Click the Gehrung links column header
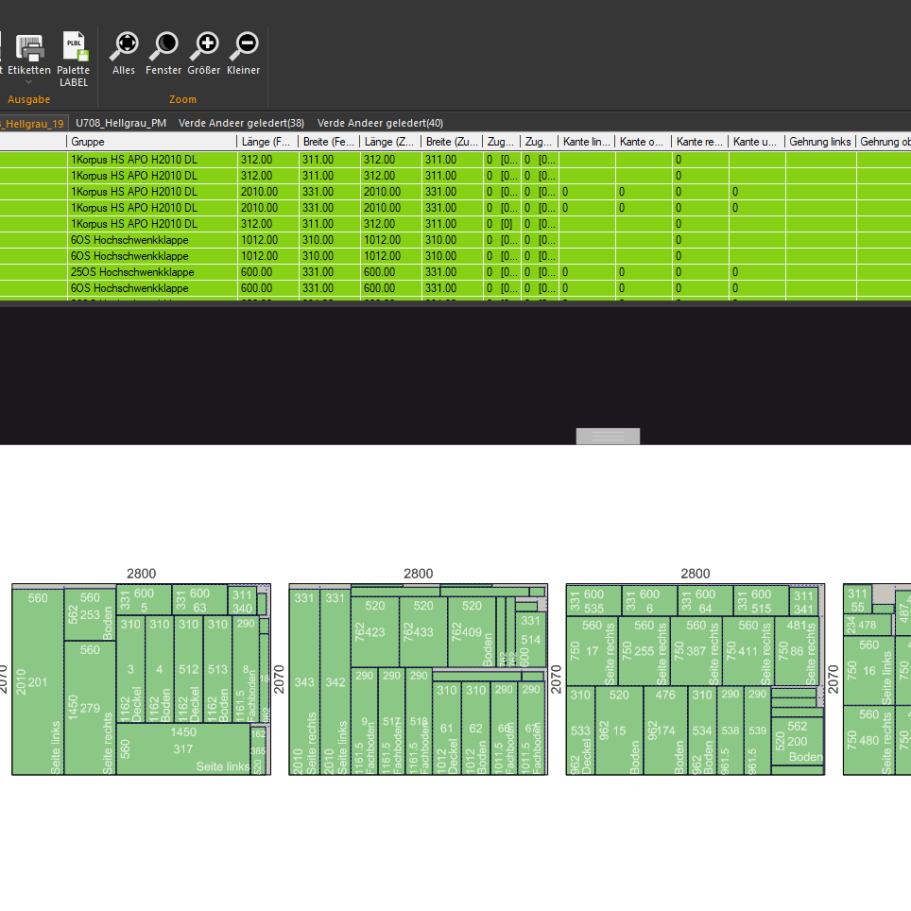 (x=819, y=142)
